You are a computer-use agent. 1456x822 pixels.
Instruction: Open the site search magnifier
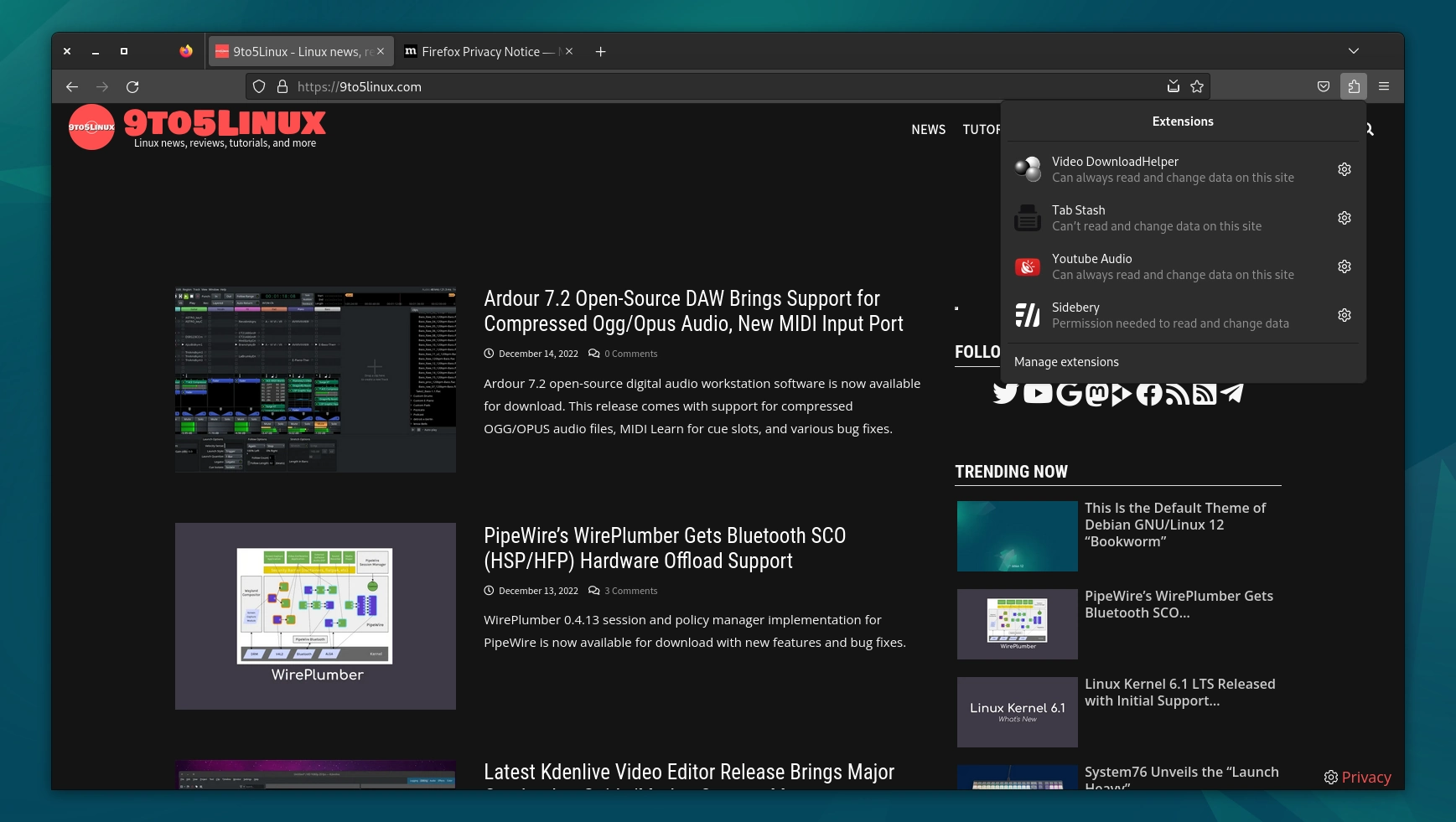point(1366,129)
